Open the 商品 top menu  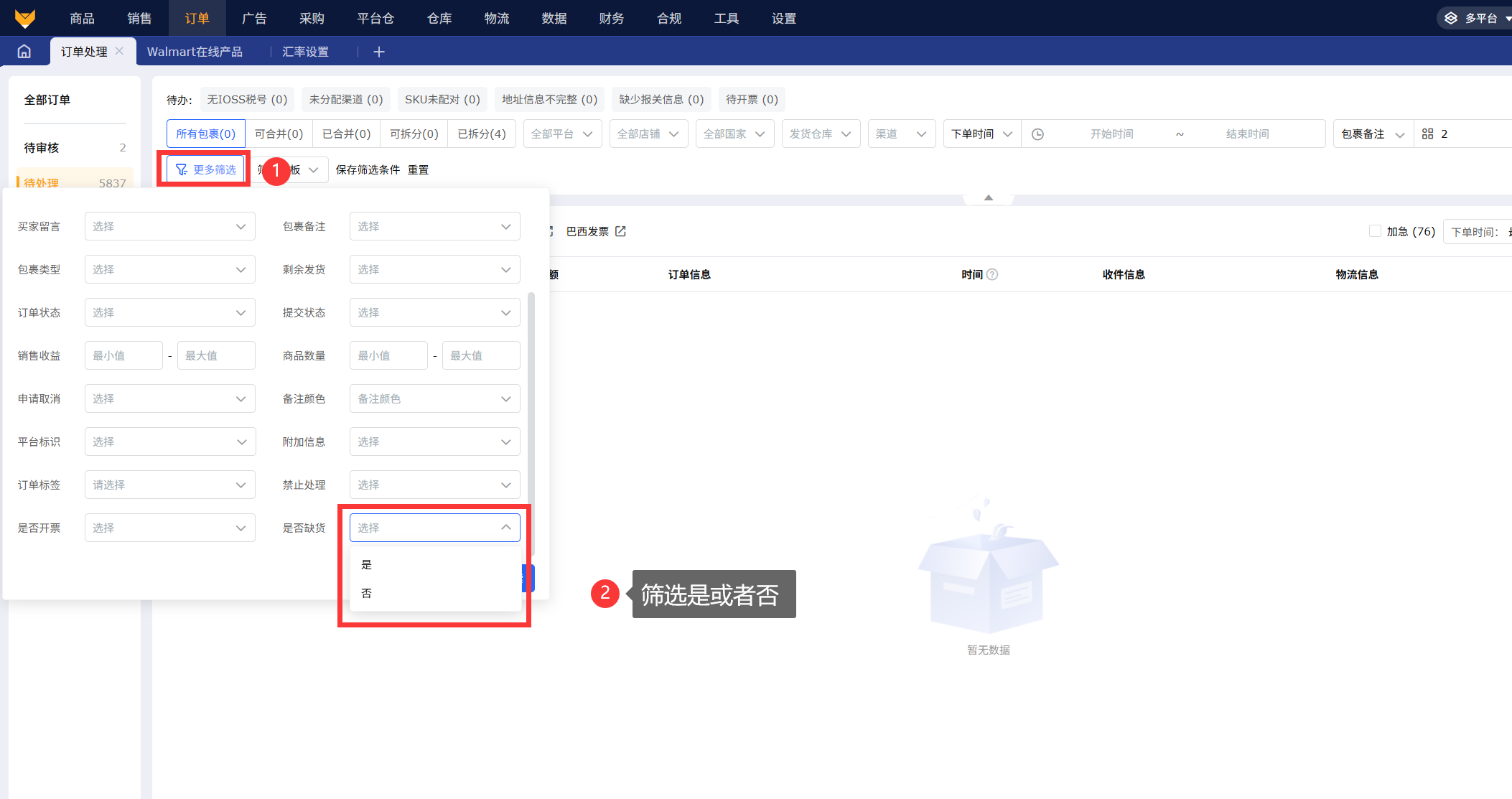[x=82, y=18]
